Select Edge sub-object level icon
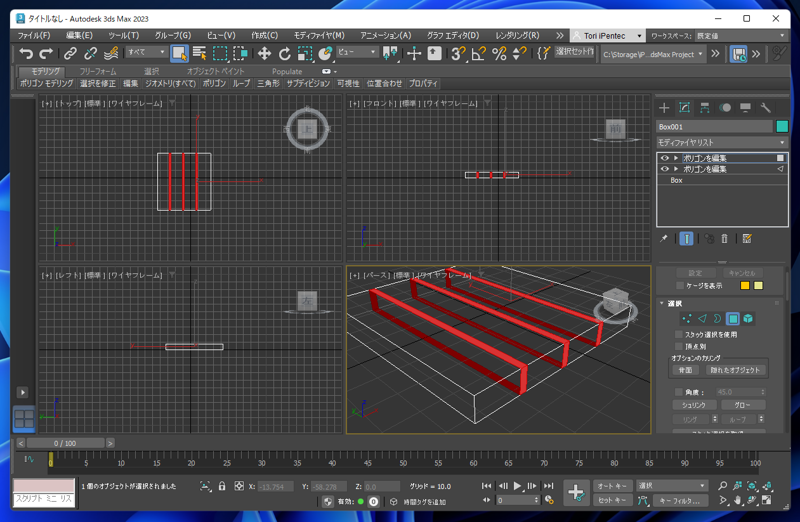The image size is (800, 522). click(702, 319)
